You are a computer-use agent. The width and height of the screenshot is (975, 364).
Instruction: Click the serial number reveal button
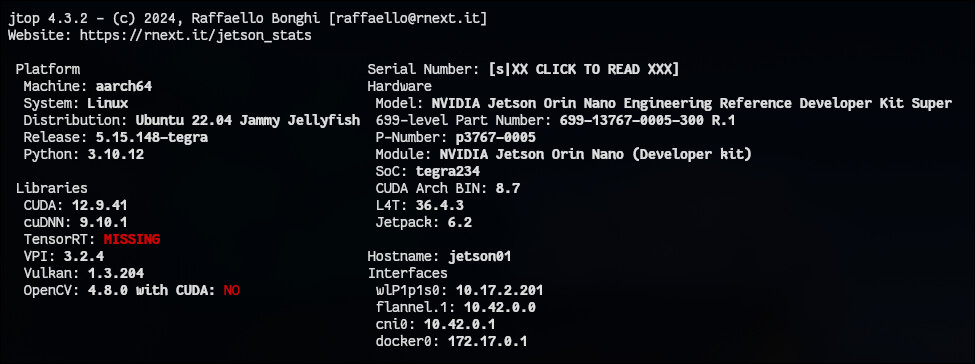click(585, 69)
